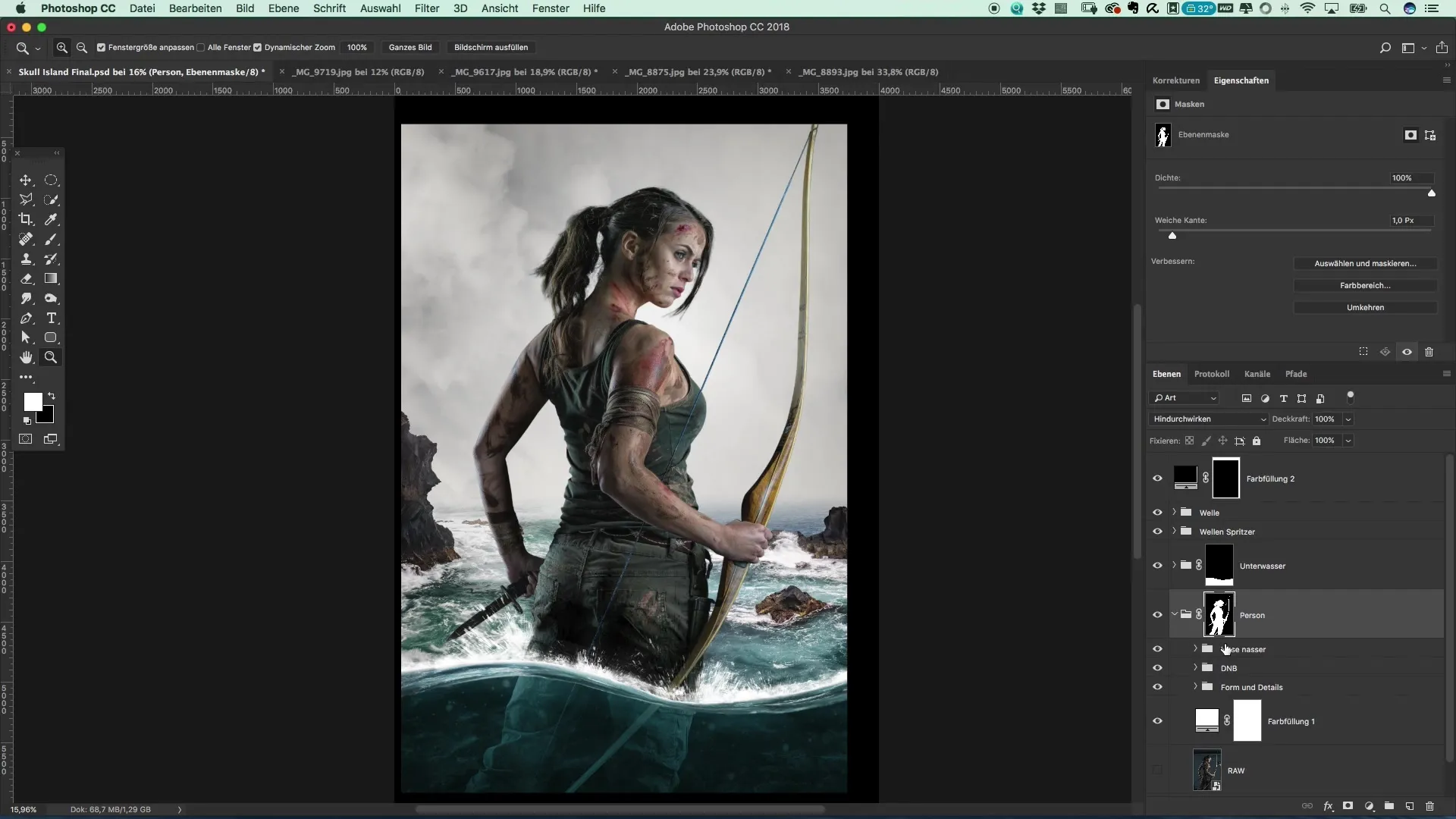Hide the Wellen Spritzer group

1157,532
